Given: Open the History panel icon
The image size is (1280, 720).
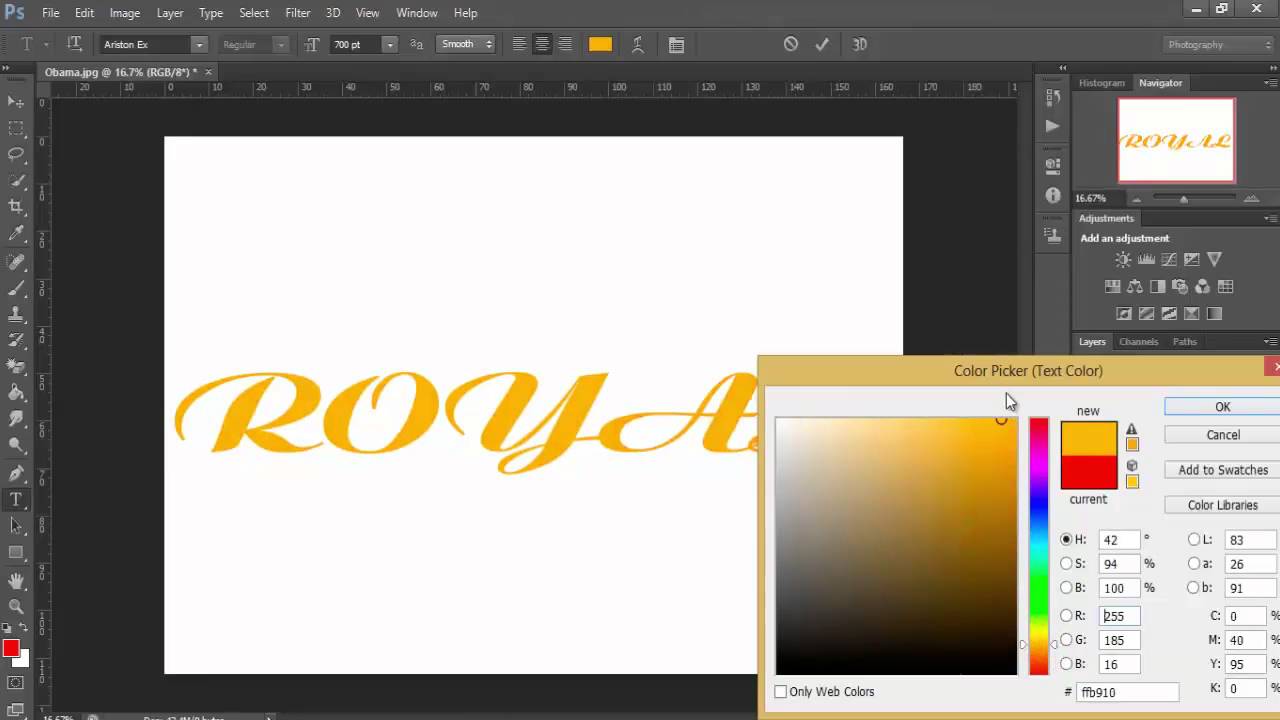Looking at the screenshot, I should [1052, 97].
